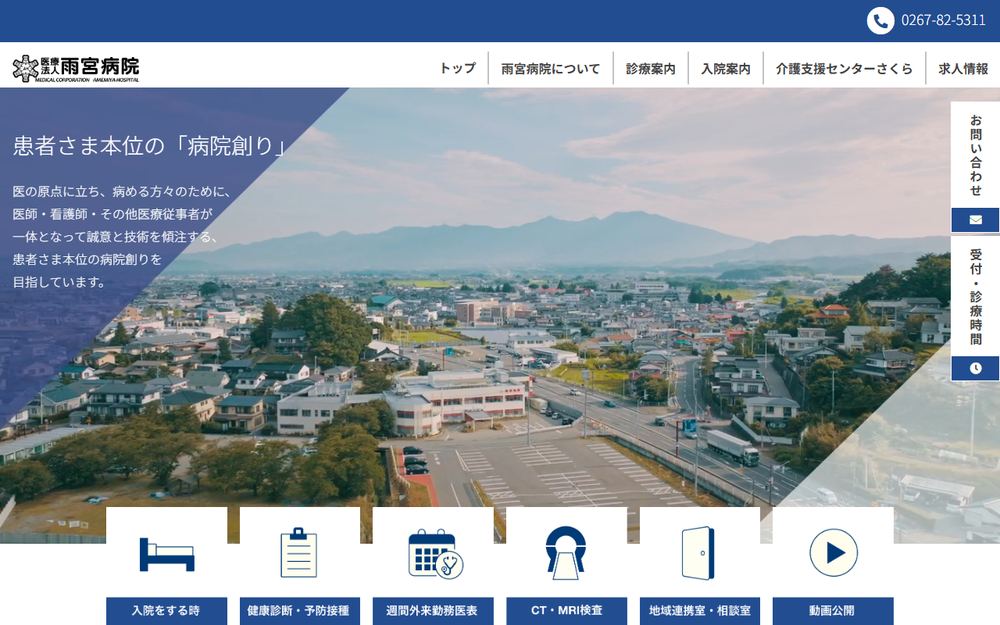Screen dimensions: 1000x625
Task: Open the 求人情報 menu item
Action: [963, 68]
